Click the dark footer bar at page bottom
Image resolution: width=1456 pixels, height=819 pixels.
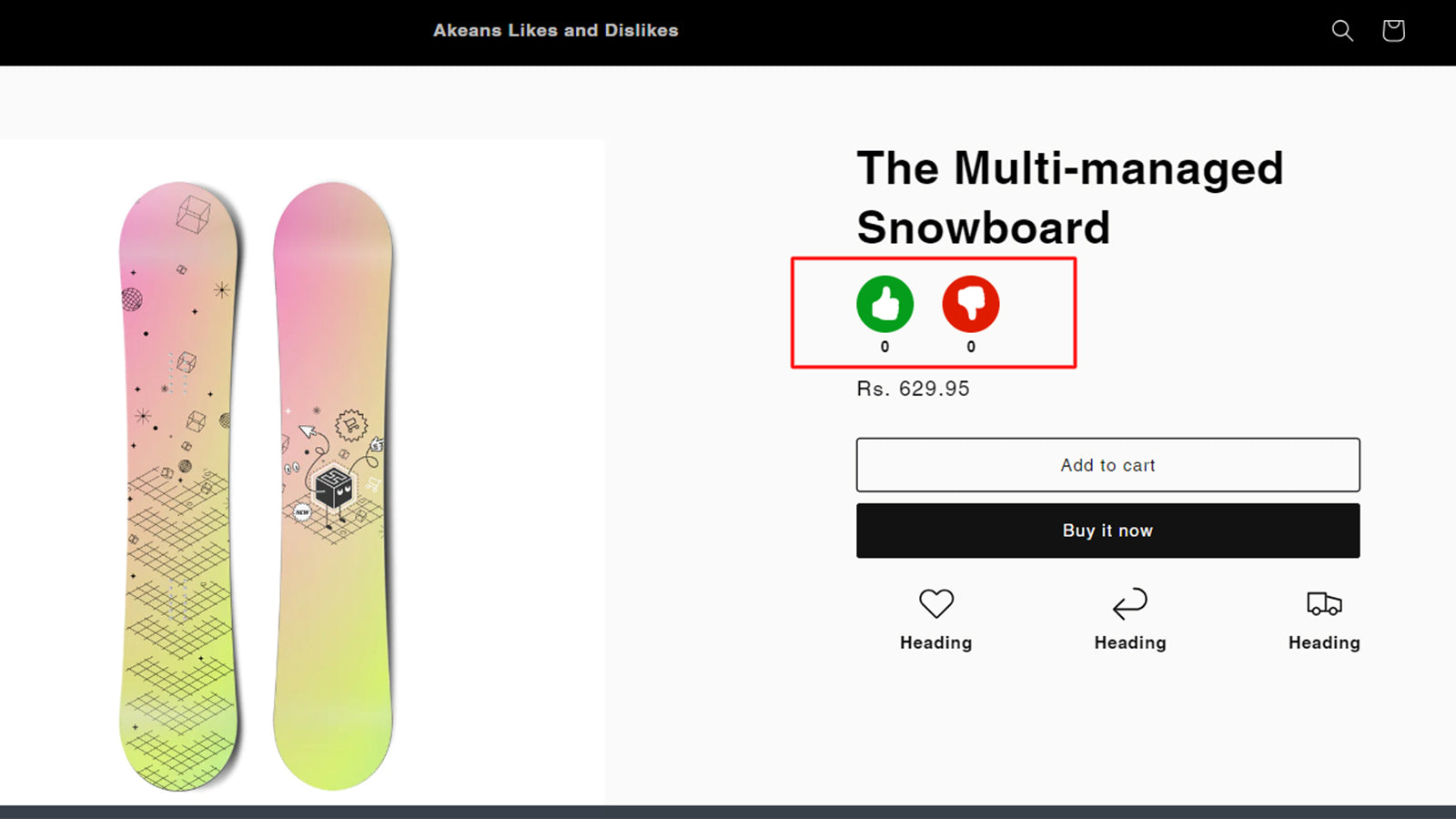728,812
